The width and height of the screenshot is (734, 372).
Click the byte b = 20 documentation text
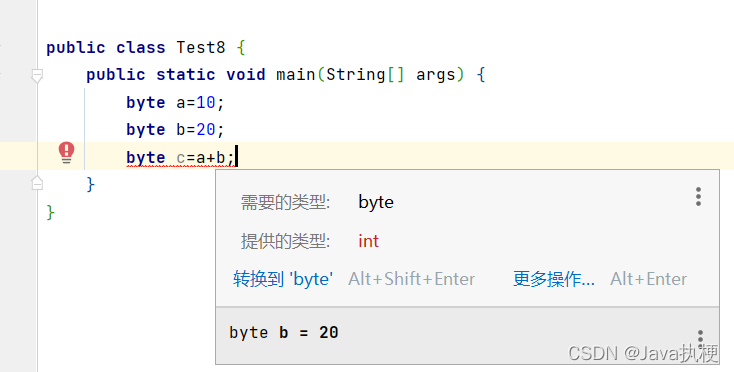[x=284, y=333]
